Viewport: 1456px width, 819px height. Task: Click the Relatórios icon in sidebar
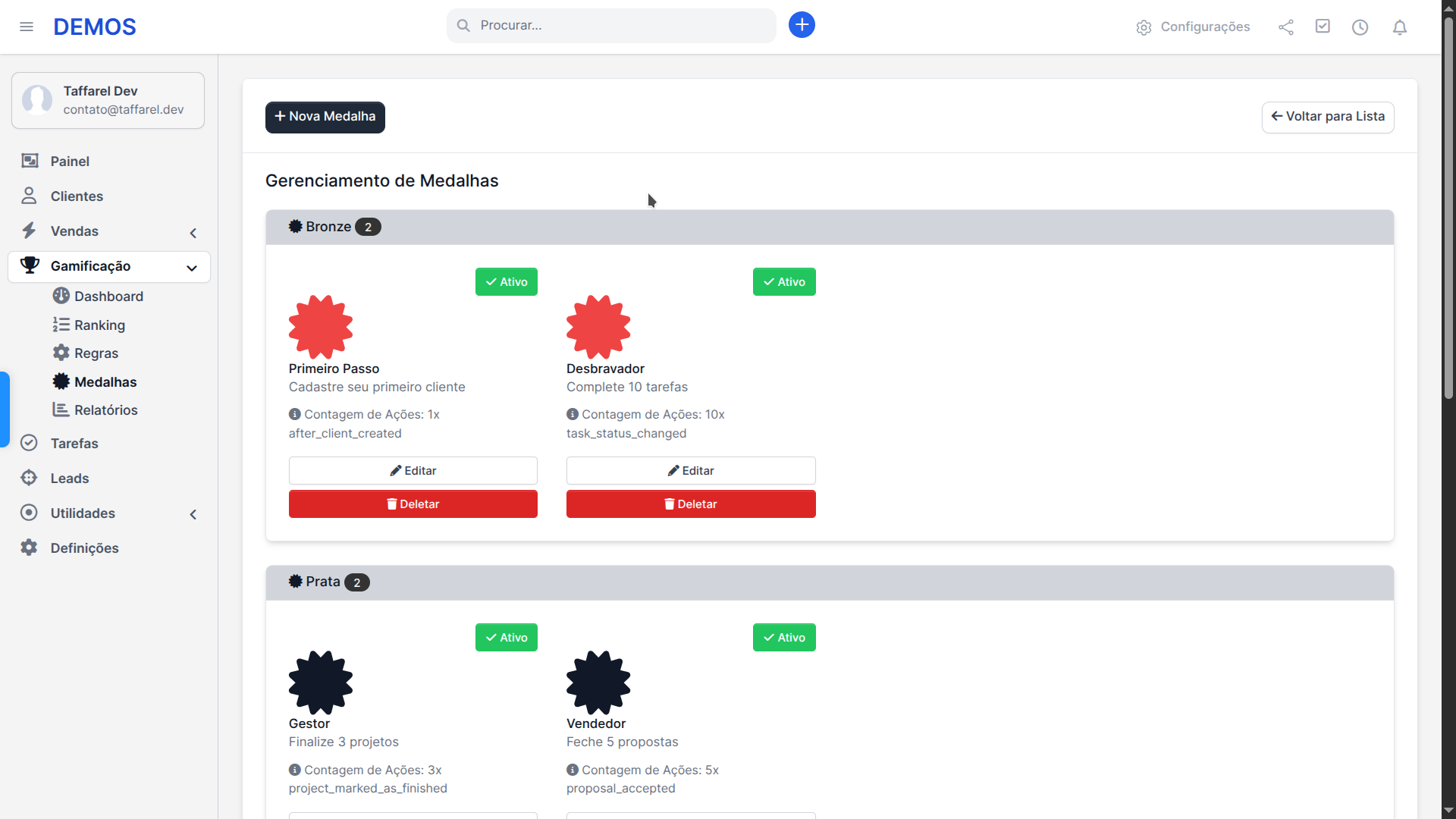pyautogui.click(x=60, y=409)
